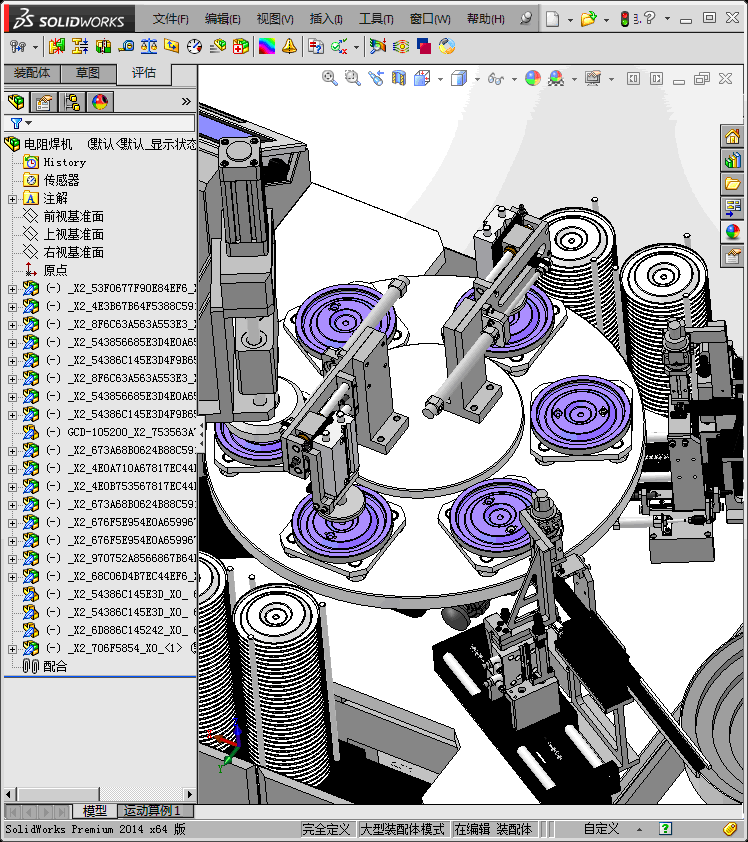The height and width of the screenshot is (842, 748).
Task: Open Clearance Verification tool
Action: coord(79,47)
